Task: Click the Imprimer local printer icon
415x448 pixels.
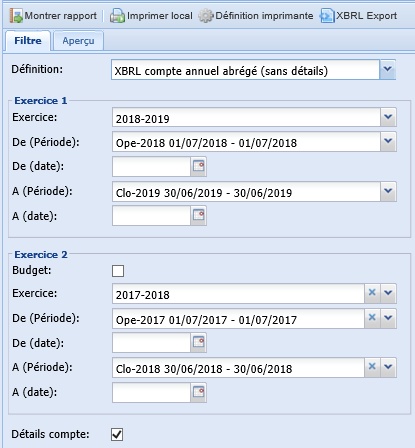Action: (117, 16)
